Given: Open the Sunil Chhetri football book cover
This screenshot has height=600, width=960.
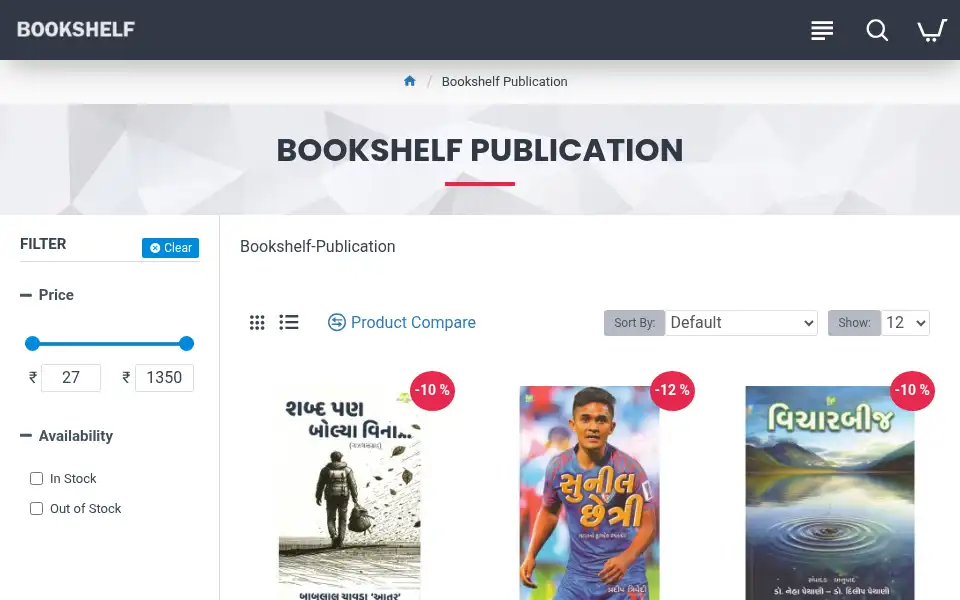Looking at the screenshot, I should coord(590,493).
